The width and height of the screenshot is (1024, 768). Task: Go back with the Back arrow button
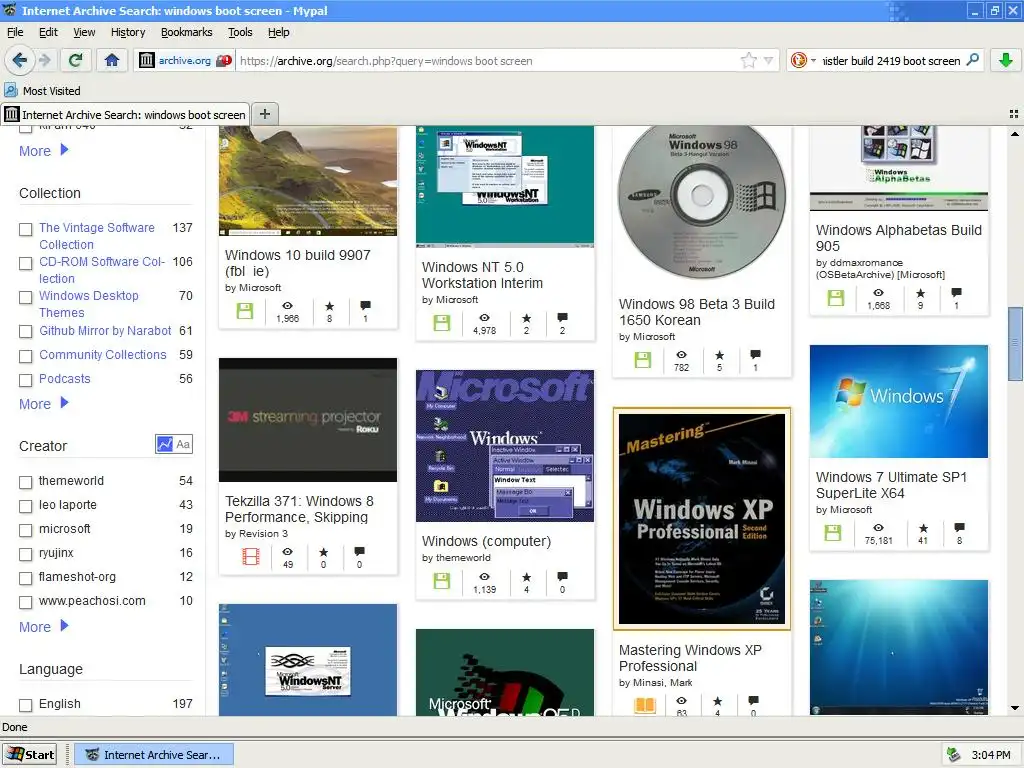(x=20, y=61)
